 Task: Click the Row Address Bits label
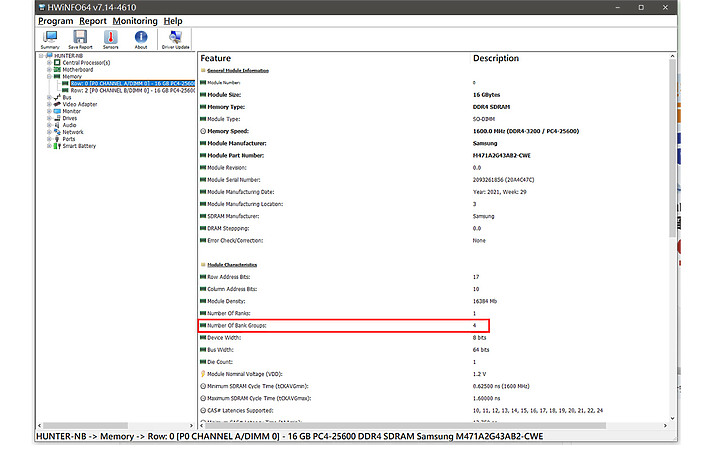tap(229, 277)
